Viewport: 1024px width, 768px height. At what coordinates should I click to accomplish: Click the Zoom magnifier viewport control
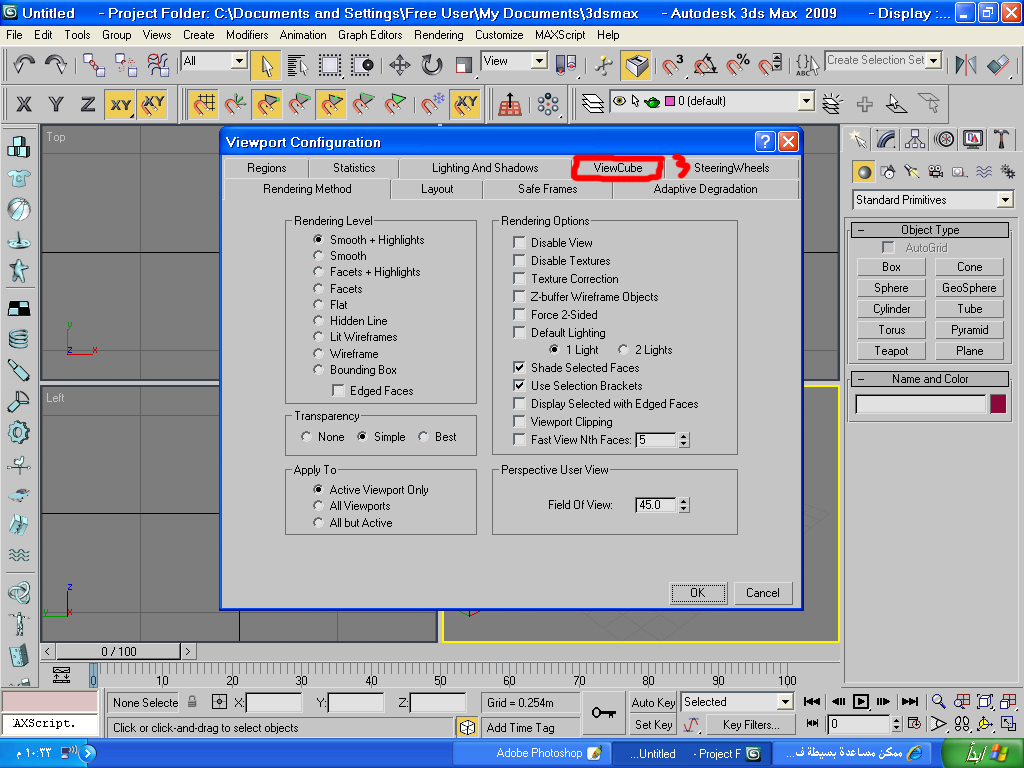click(938, 702)
